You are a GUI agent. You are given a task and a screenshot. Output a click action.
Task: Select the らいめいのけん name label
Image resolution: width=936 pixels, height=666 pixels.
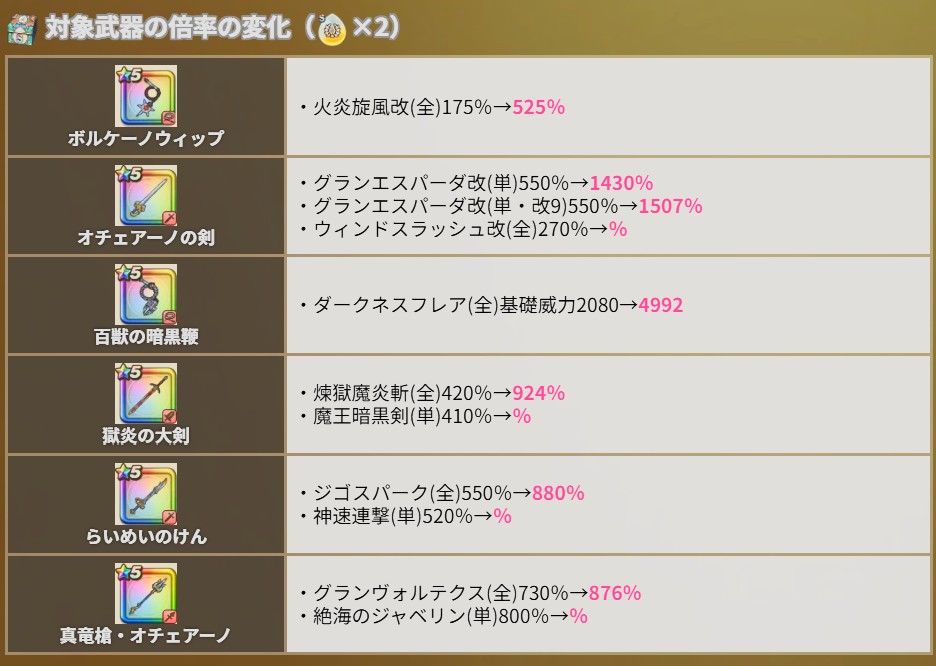tap(146, 536)
